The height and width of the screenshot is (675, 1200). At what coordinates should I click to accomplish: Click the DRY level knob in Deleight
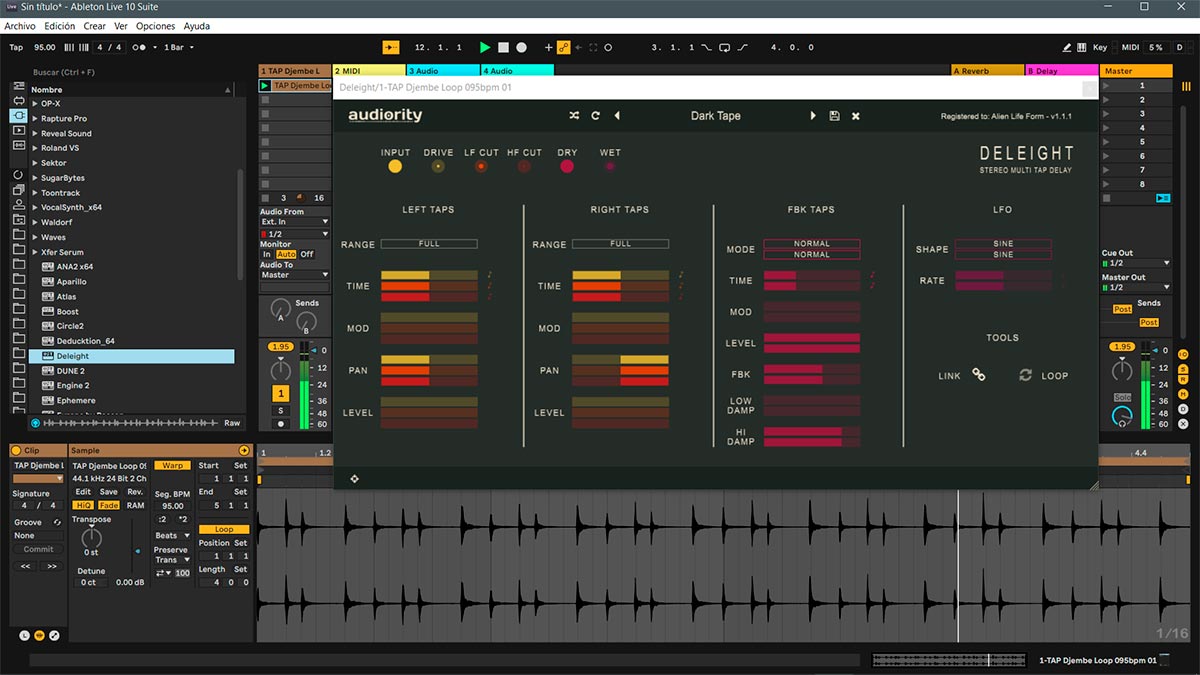click(567, 167)
